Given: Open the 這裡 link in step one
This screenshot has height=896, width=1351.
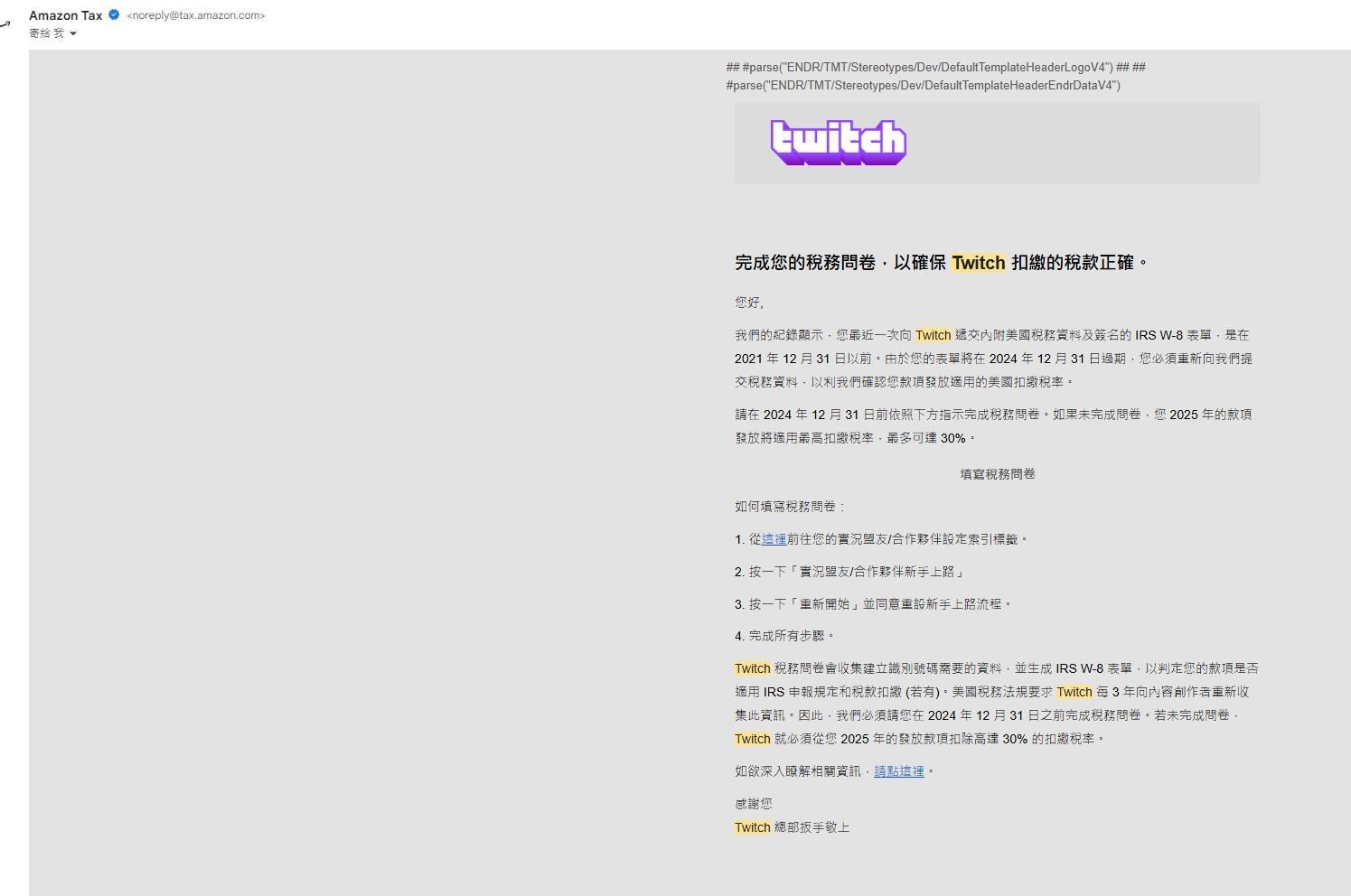Looking at the screenshot, I should point(774,539).
